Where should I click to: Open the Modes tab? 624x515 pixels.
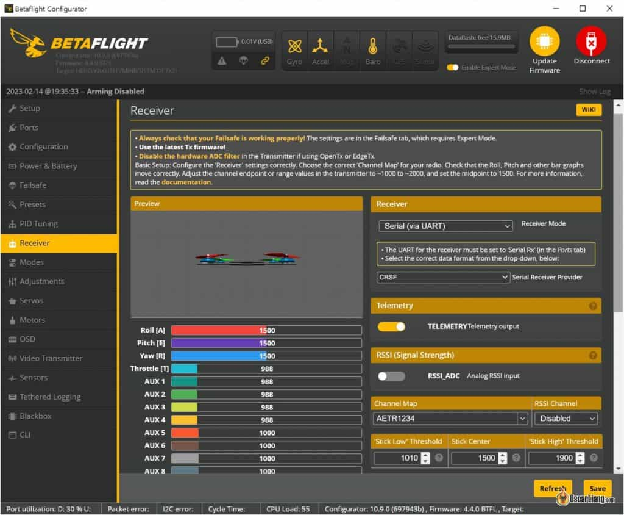point(59,262)
